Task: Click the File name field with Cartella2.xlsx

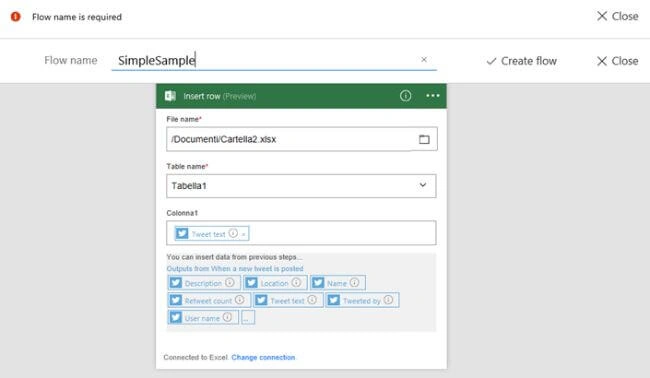Action: (301, 139)
